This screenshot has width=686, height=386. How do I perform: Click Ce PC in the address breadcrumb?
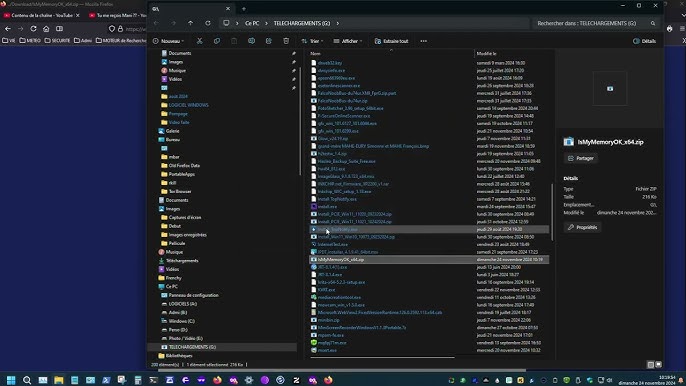[252, 23]
